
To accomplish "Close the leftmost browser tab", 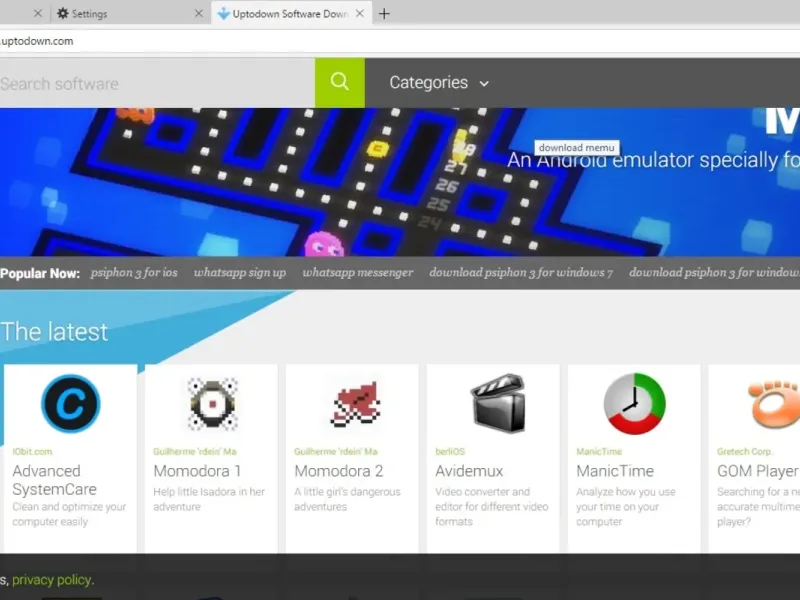I will tap(38, 14).
